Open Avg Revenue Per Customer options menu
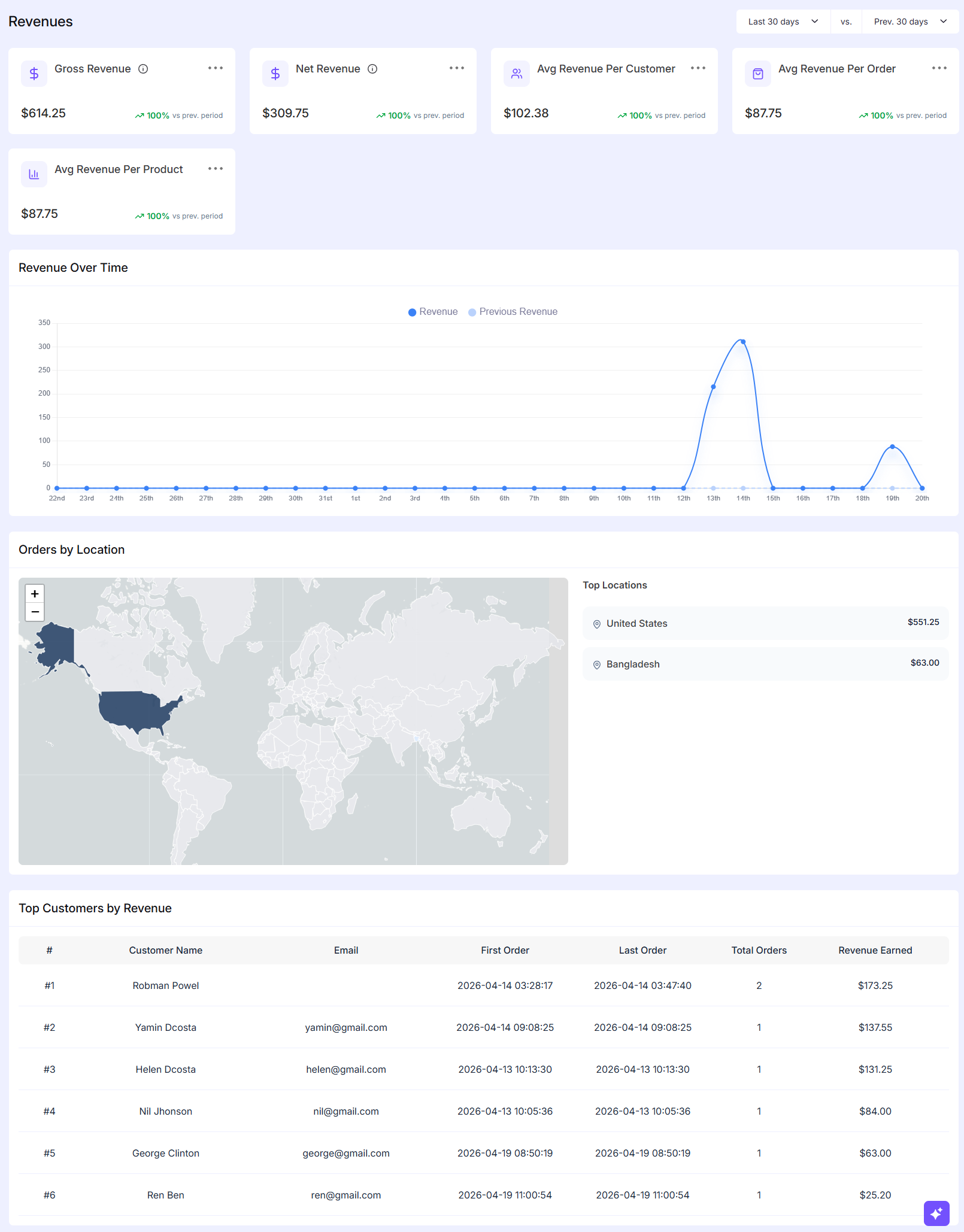 pyautogui.click(x=698, y=68)
